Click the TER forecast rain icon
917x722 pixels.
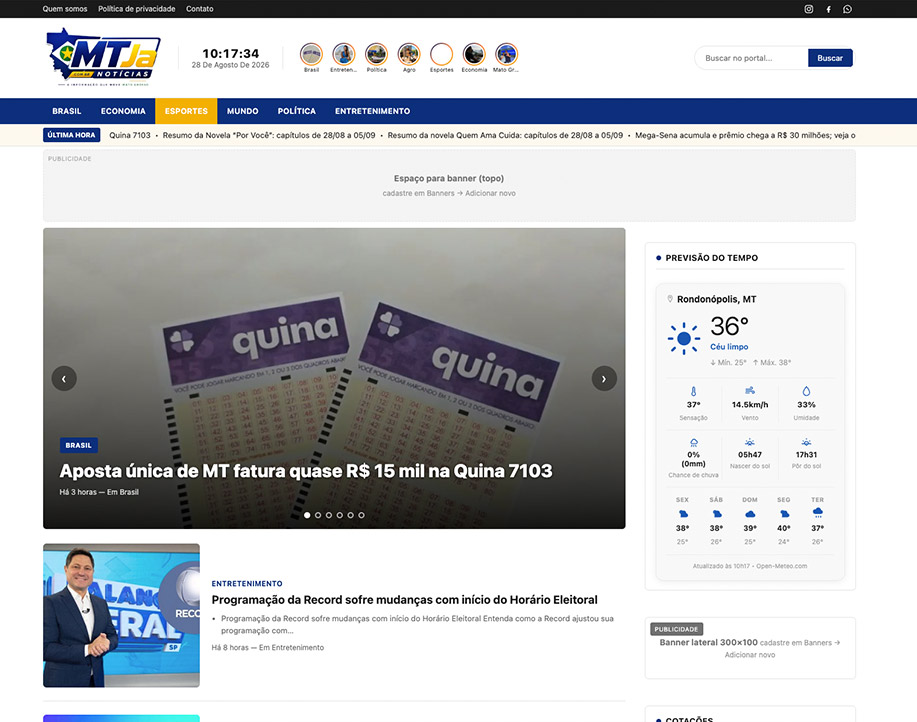pyautogui.click(x=818, y=513)
